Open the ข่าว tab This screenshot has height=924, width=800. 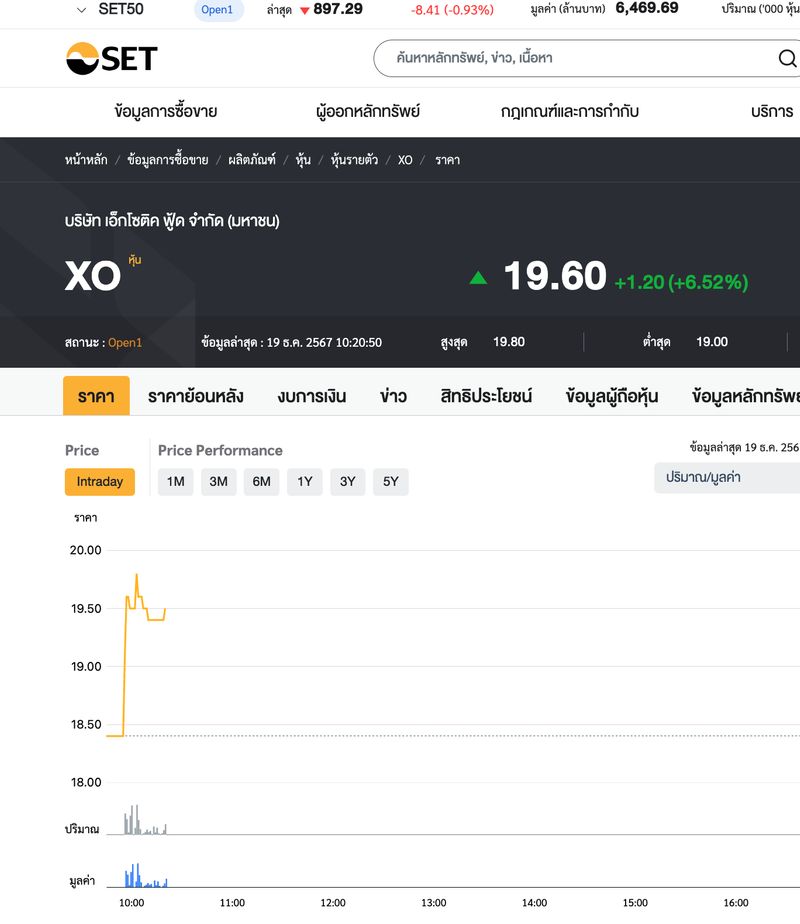[x=393, y=396]
